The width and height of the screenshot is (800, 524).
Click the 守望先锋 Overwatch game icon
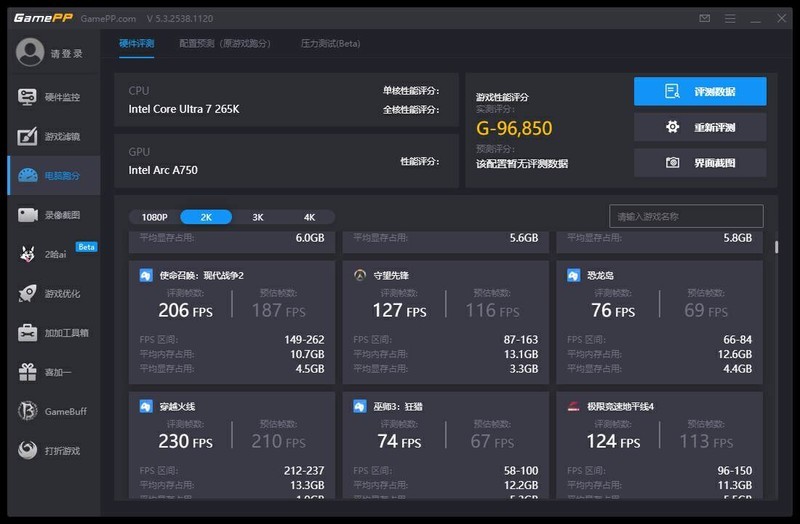click(x=360, y=276)
